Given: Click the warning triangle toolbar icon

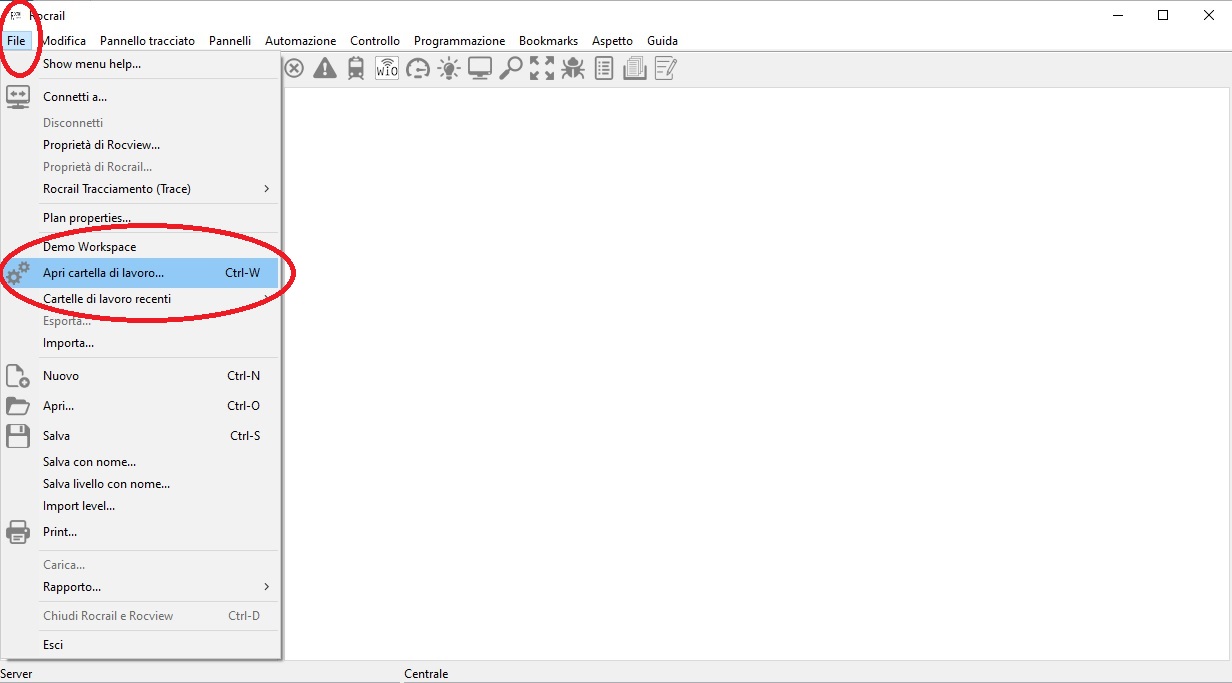Looking at the screenshot, I should (x=325, y=68).
